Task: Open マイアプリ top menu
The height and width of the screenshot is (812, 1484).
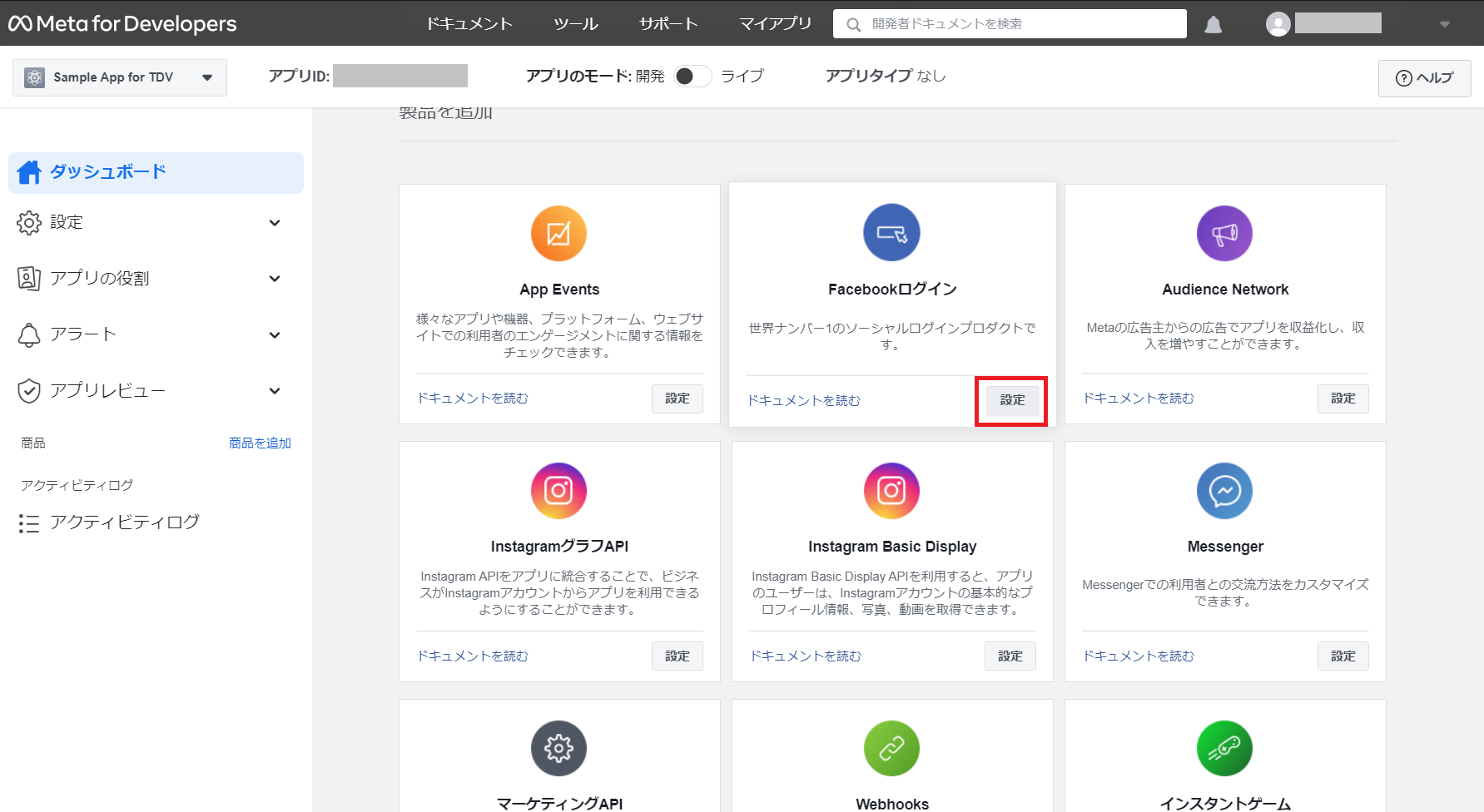Action: 775,24
